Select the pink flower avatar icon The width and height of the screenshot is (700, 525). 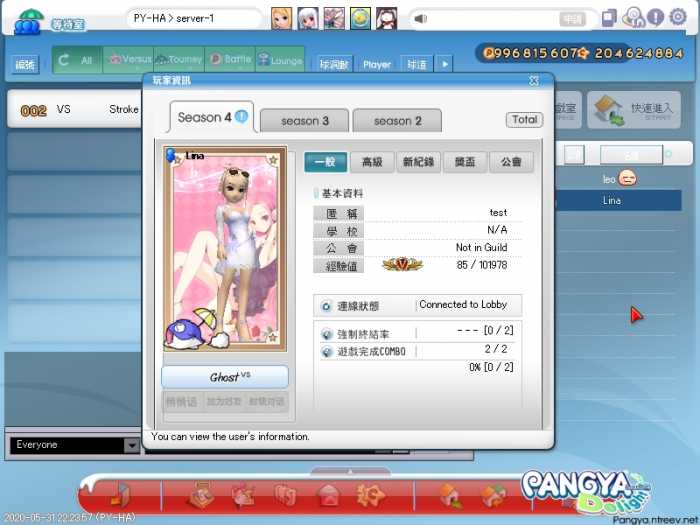pyautogui.click(x=334, y=19)
